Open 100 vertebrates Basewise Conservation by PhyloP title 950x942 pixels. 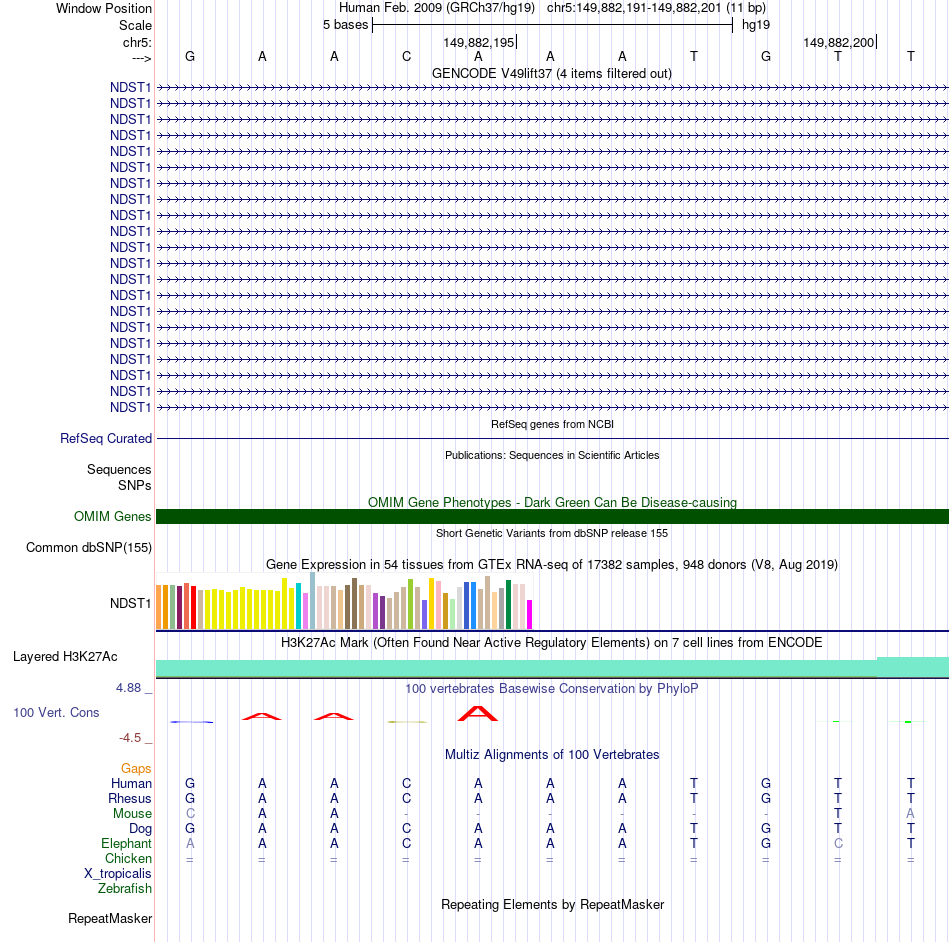click(x=551, y=689)
